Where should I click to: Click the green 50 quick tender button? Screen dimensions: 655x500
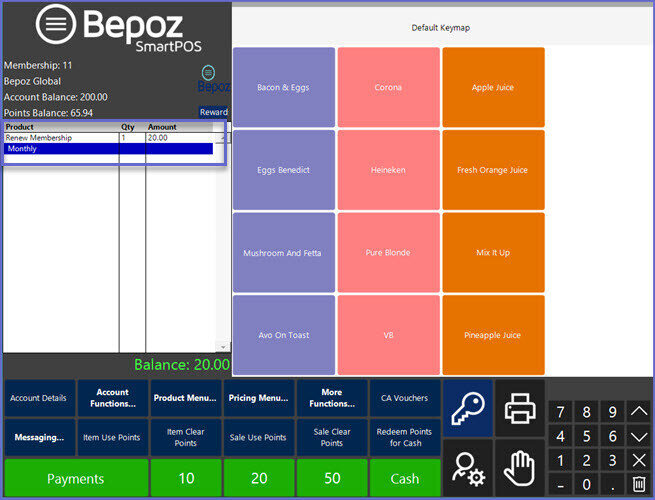coord(332,478)
